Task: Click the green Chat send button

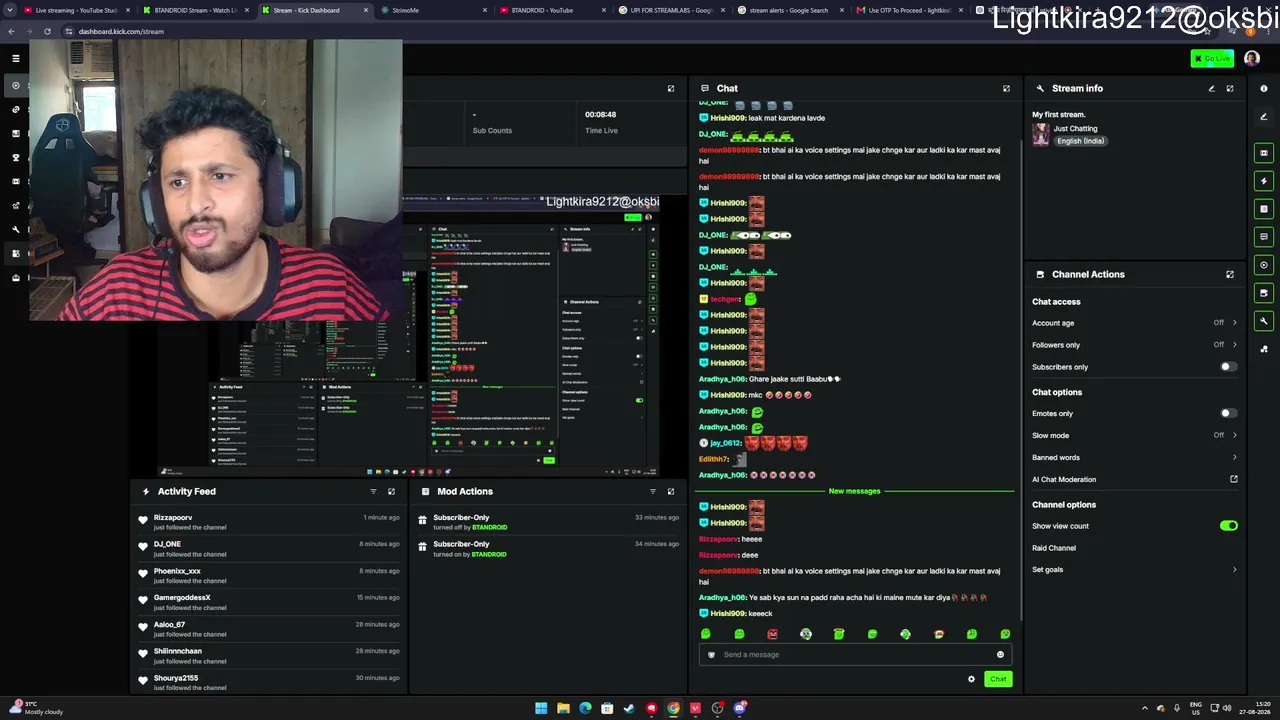Action: coord(998,679)
